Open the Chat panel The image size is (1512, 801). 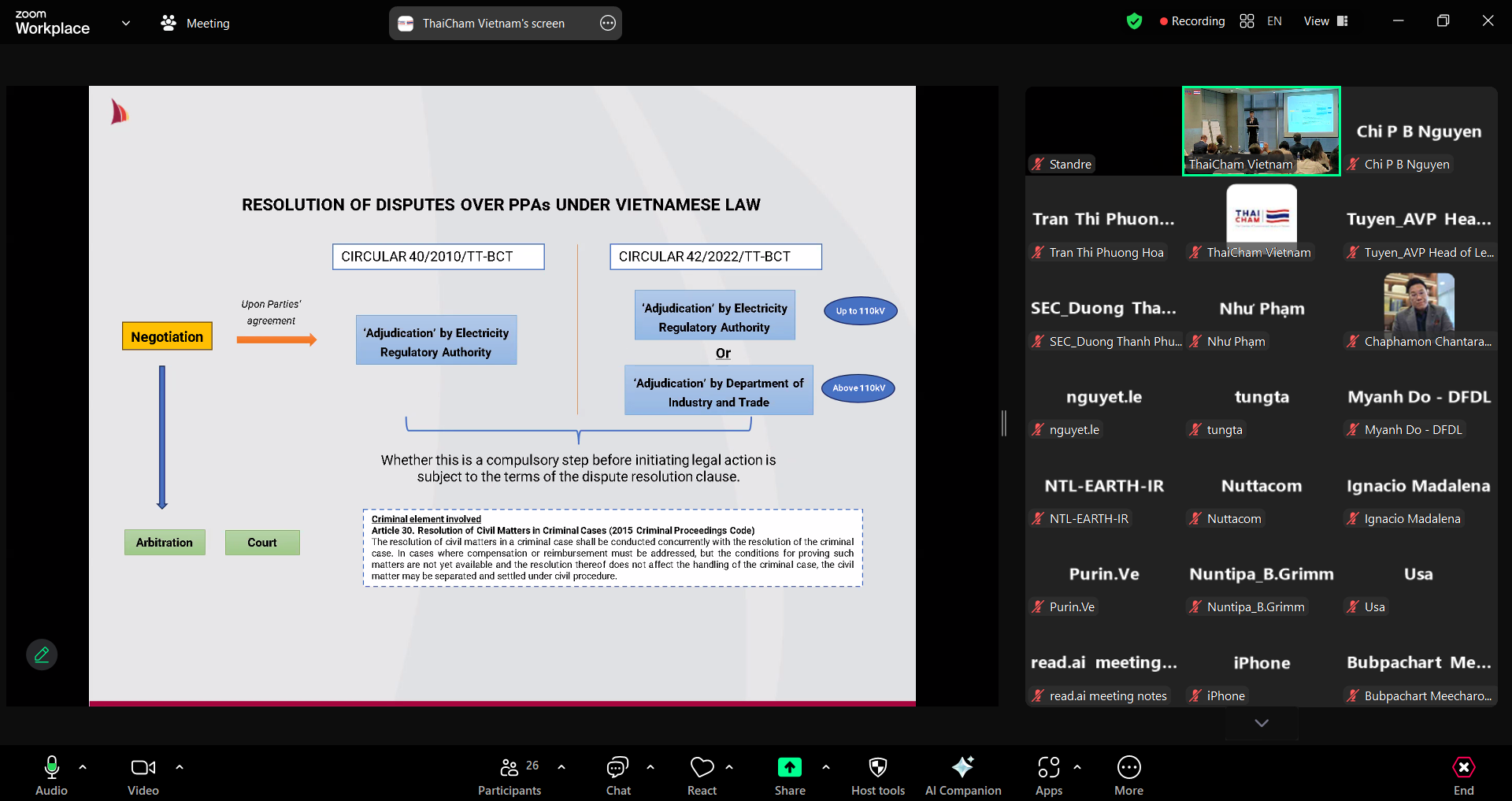coord(618,775)
